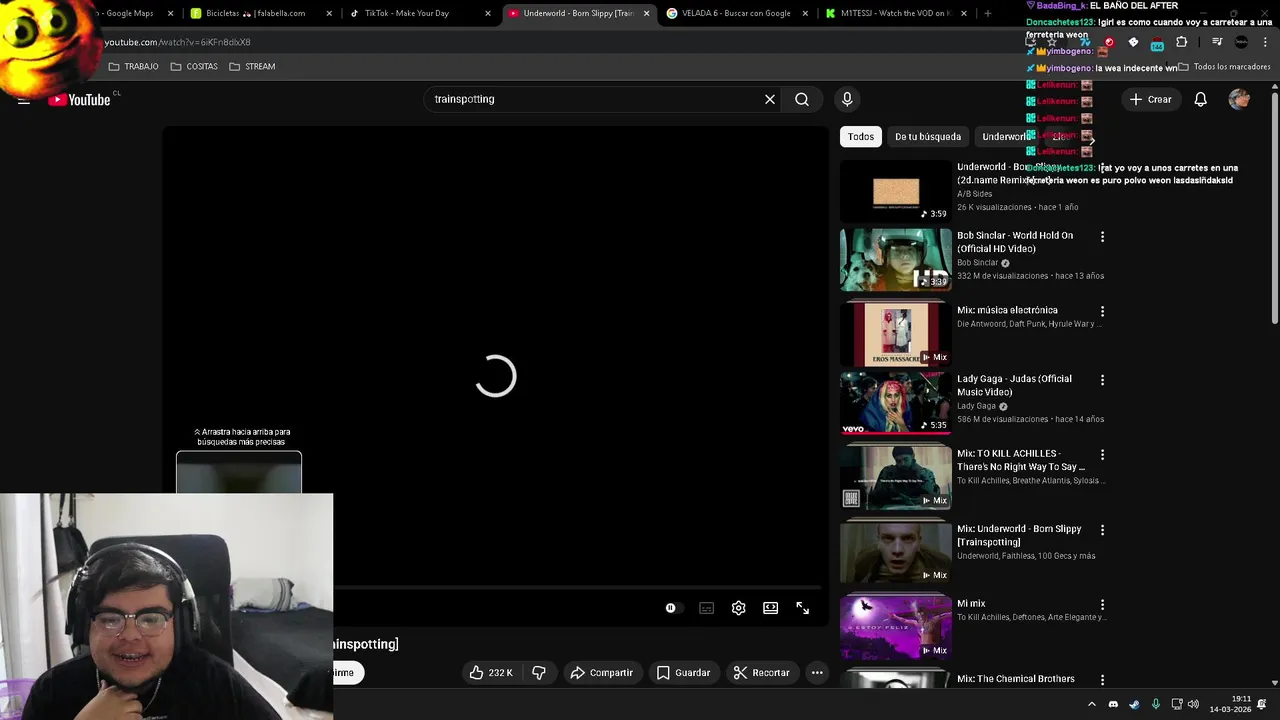Click the Recortar clip button
This screenshot has height=720, width=1280.
761,673
